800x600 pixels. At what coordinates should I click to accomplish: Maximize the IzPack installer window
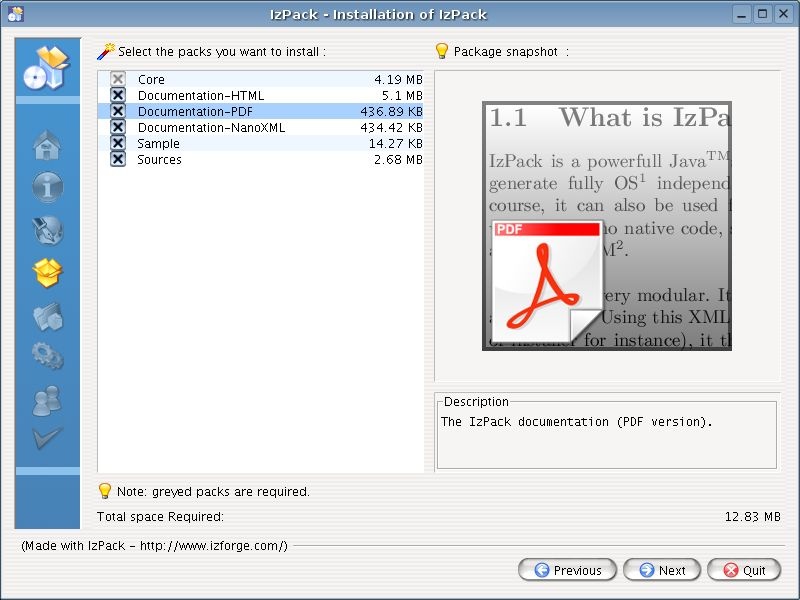(x=762, y=14)
